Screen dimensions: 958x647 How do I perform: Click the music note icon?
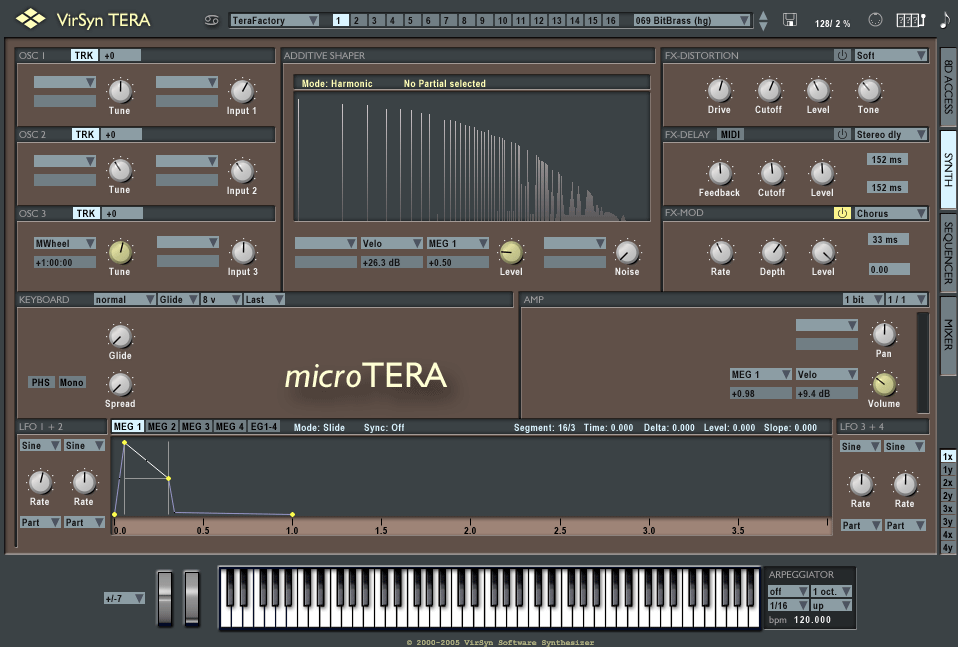click(x=945, y=20)
